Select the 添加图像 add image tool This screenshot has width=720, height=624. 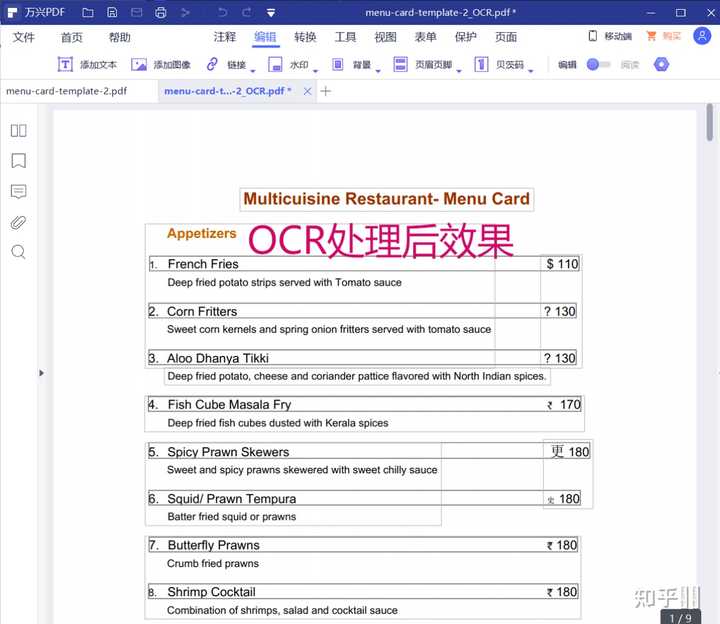(x=160, y=65)
